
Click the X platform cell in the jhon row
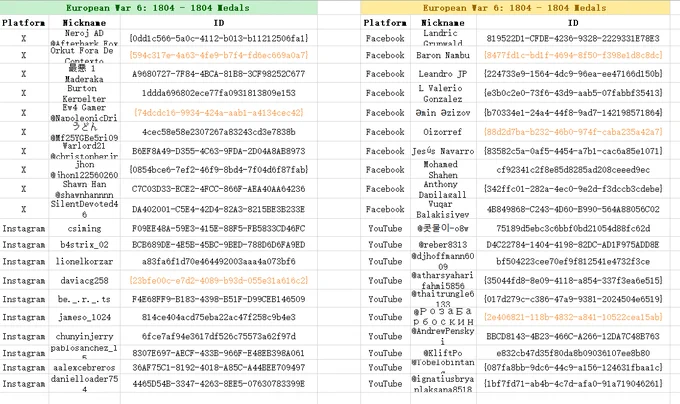point(24,169)
